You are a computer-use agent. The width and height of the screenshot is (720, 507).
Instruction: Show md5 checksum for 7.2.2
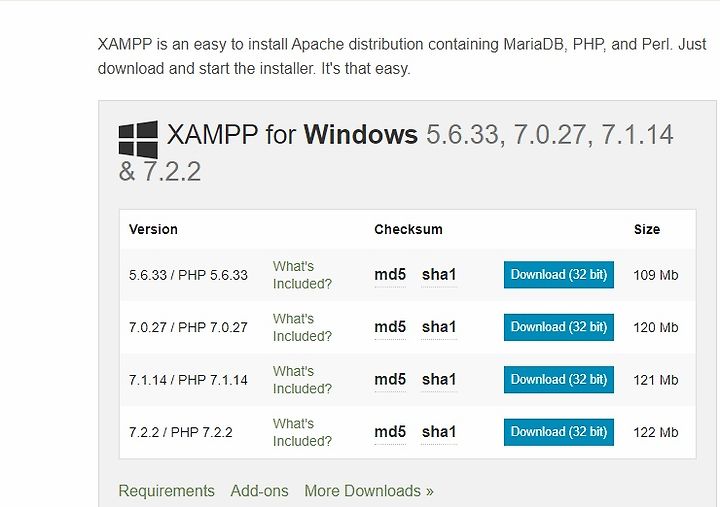[390, 432]
